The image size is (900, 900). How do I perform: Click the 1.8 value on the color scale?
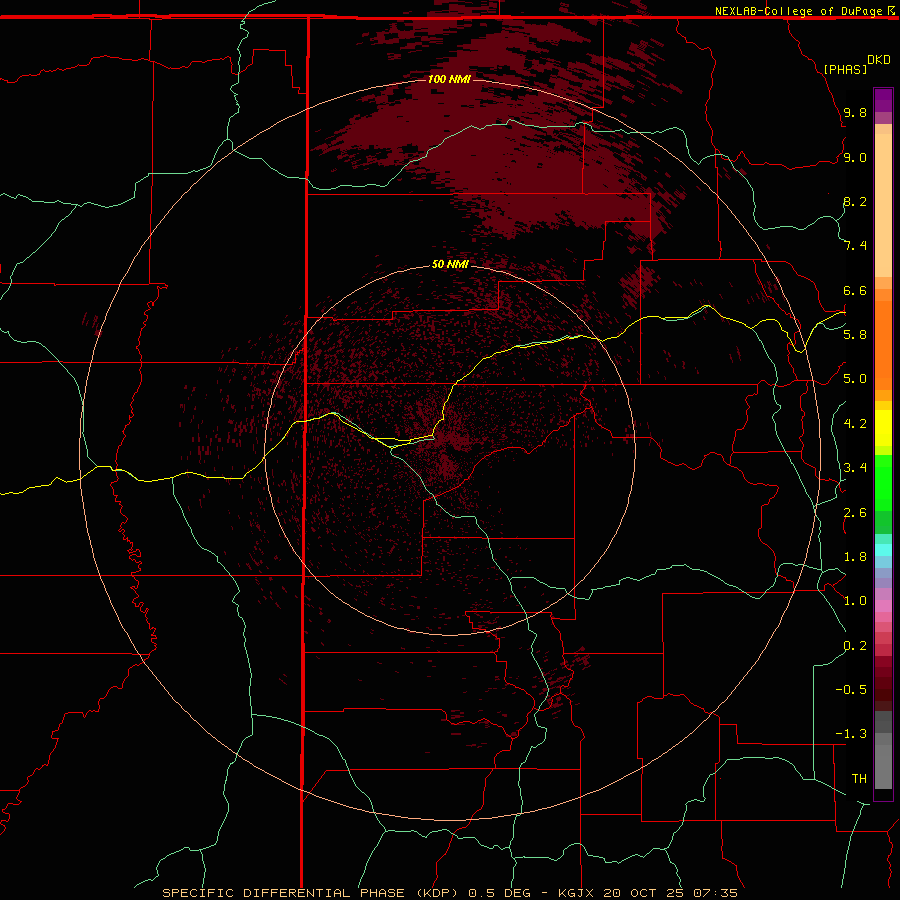(x=855, y=556)
